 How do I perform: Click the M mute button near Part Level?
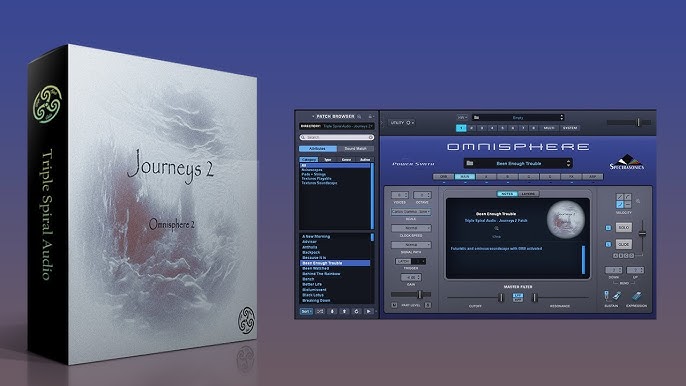[394, 305]
